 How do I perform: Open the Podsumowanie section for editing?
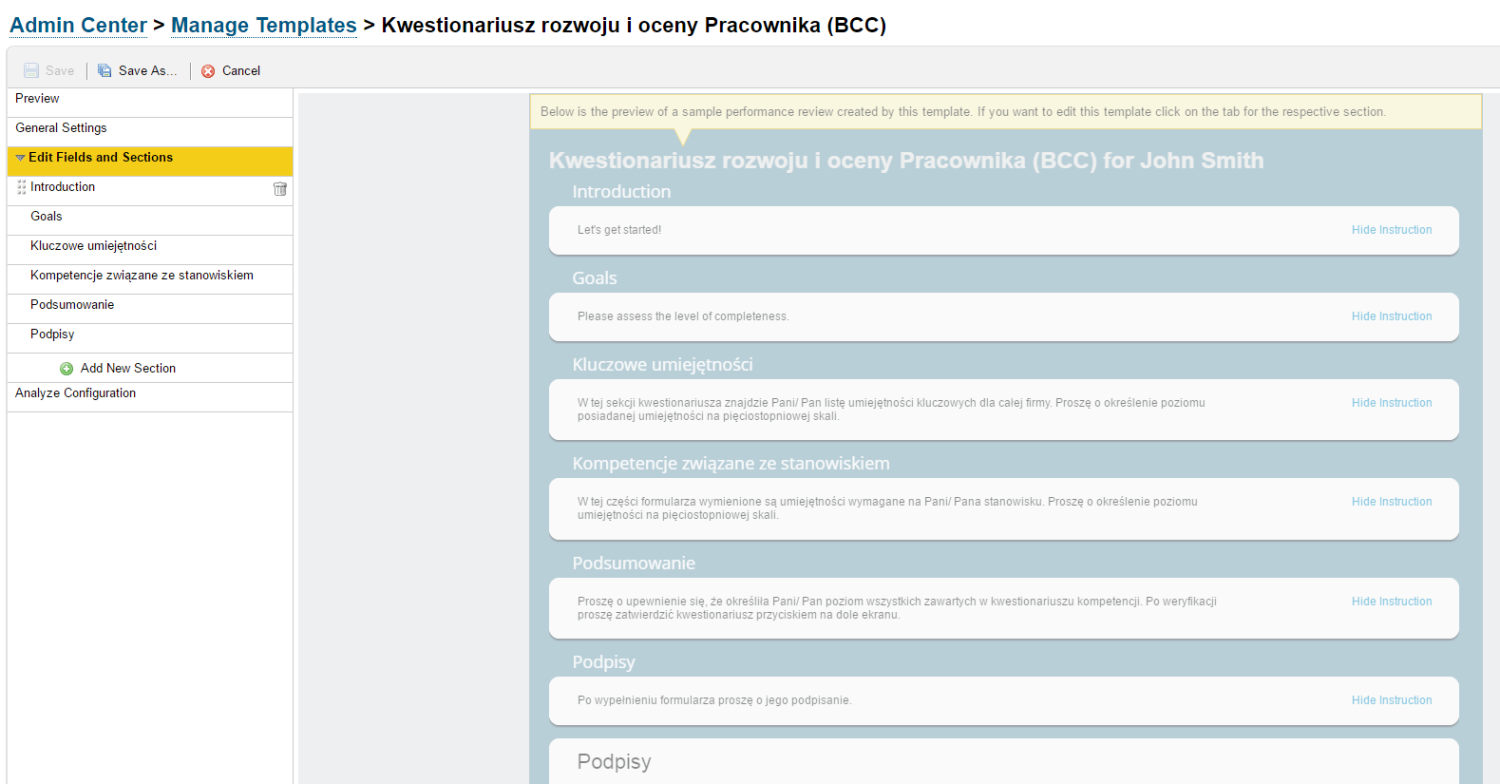pos(71,304)
